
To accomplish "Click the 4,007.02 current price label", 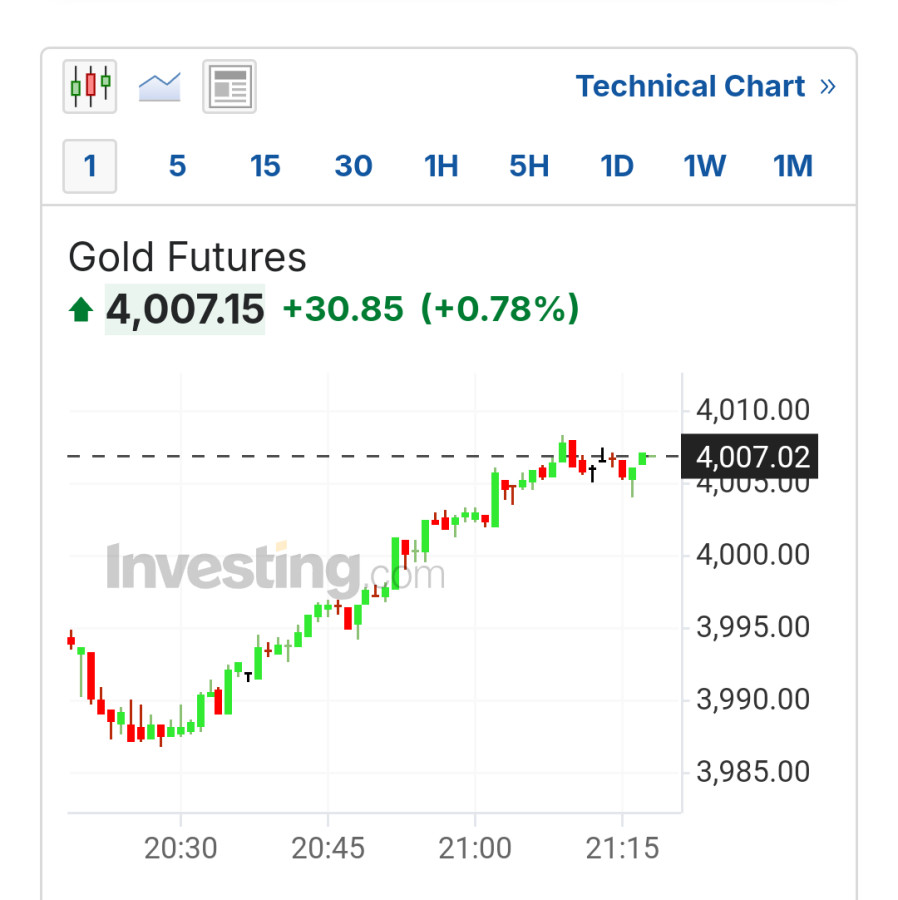I will point(751,457).
